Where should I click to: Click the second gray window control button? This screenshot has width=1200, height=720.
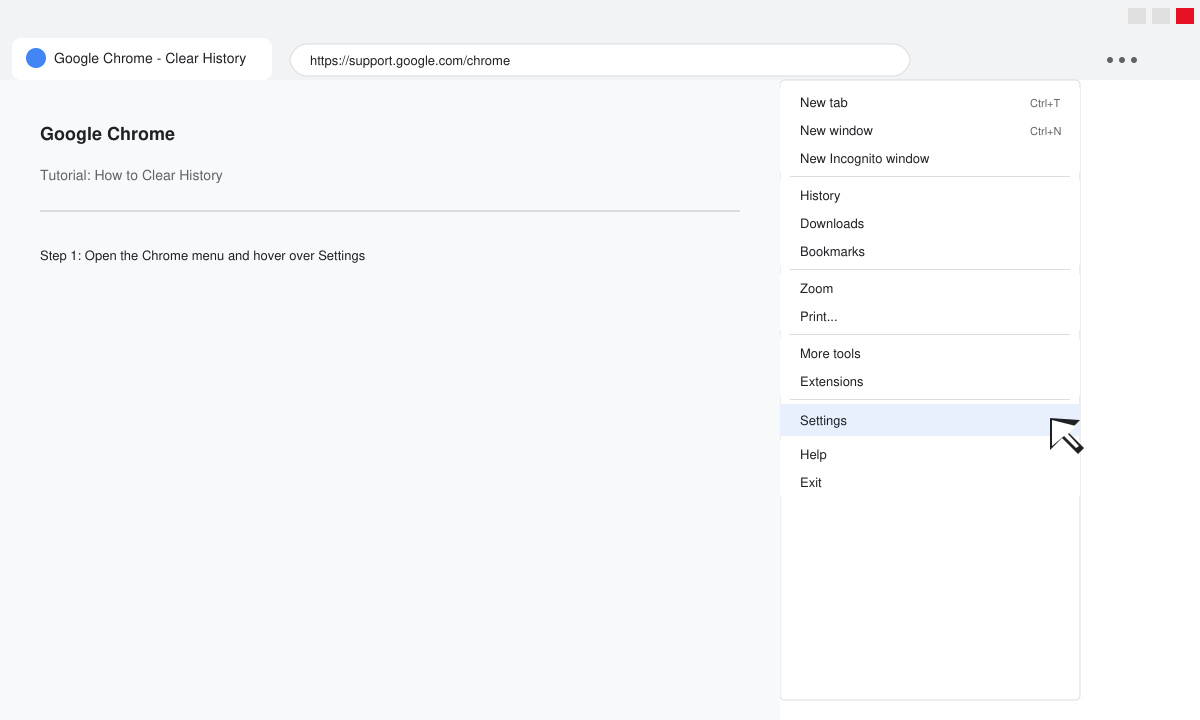coord(1161,16)
